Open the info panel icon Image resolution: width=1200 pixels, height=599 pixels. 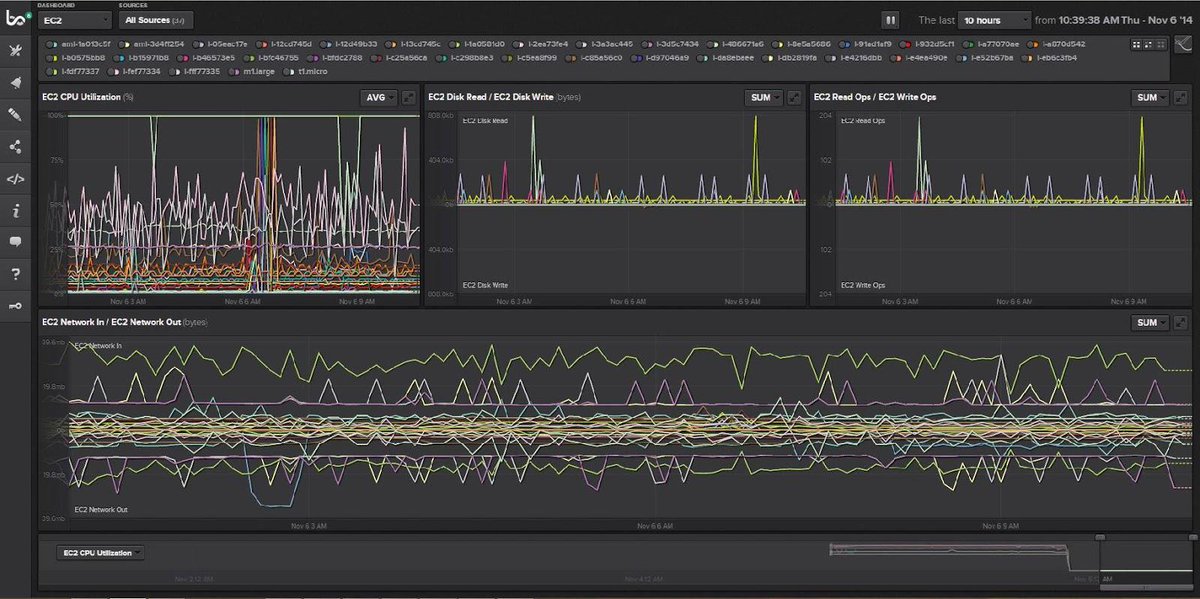pyautogui.click(x=16, y=211)
